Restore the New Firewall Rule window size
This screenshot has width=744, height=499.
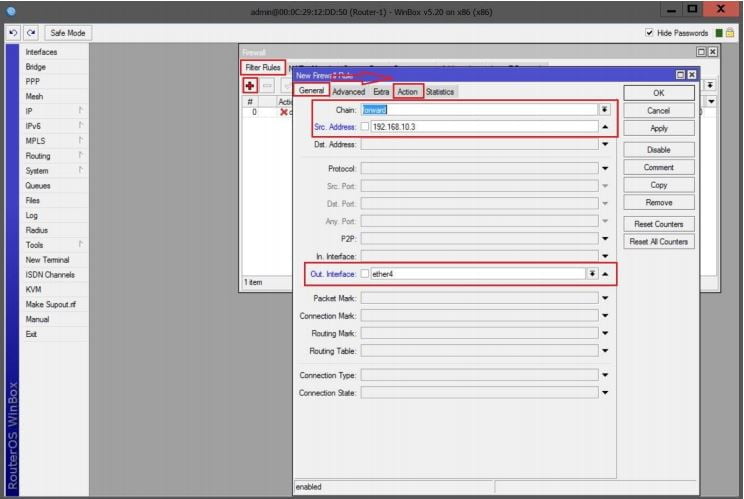click(x=680, y=75)
